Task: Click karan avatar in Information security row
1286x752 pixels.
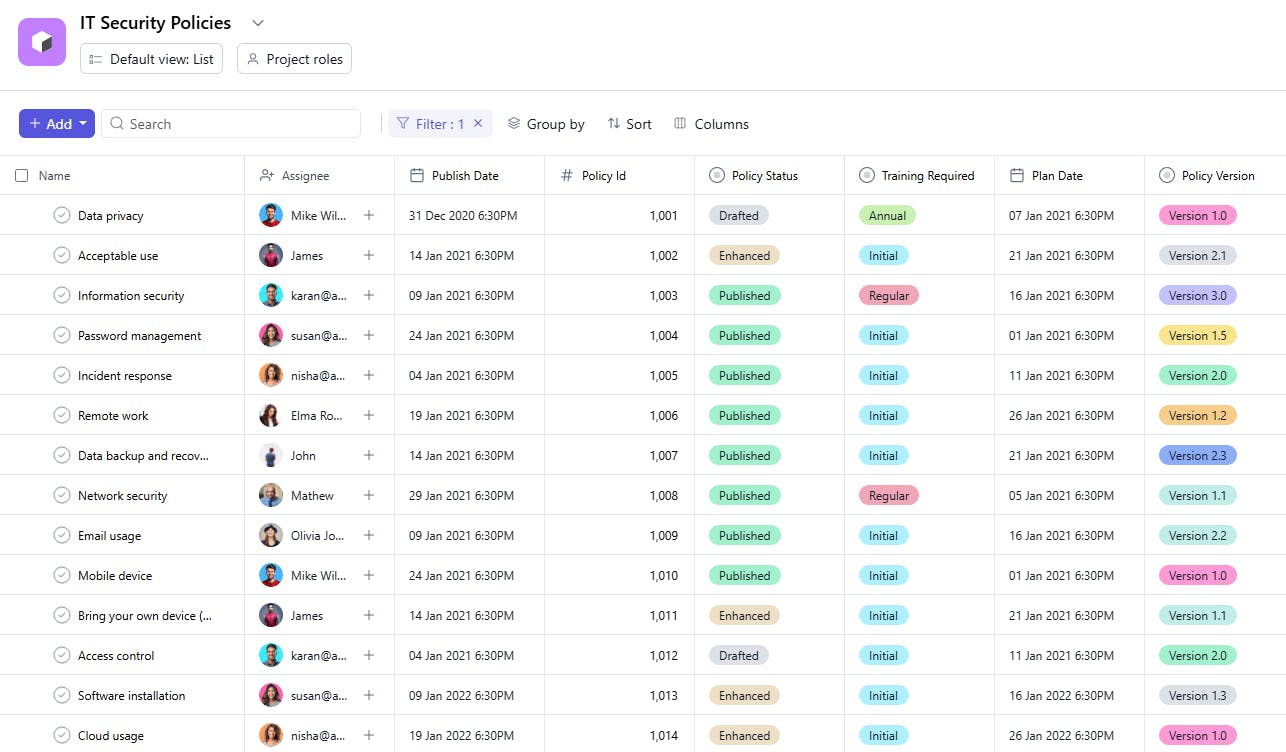Action: pos(271,295)
